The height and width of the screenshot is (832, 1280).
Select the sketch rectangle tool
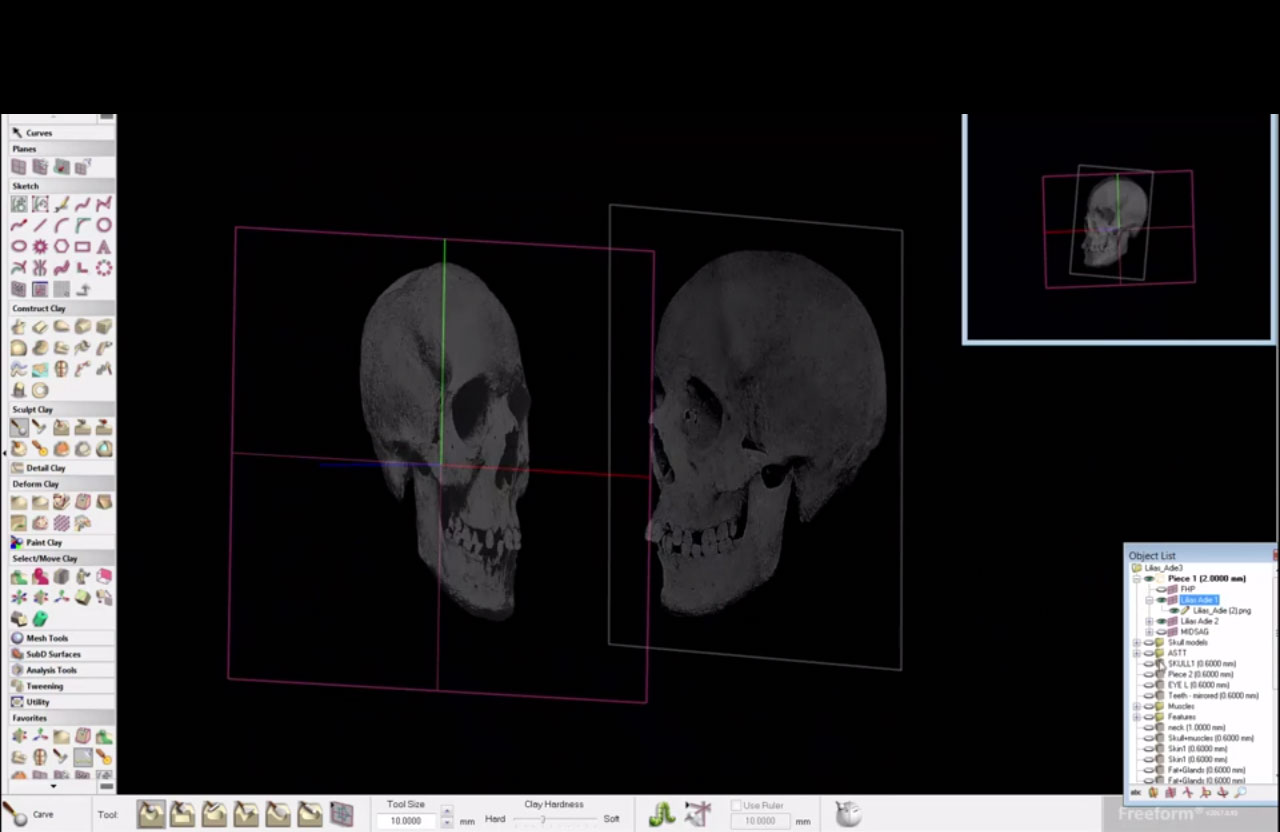coord(82,246)
